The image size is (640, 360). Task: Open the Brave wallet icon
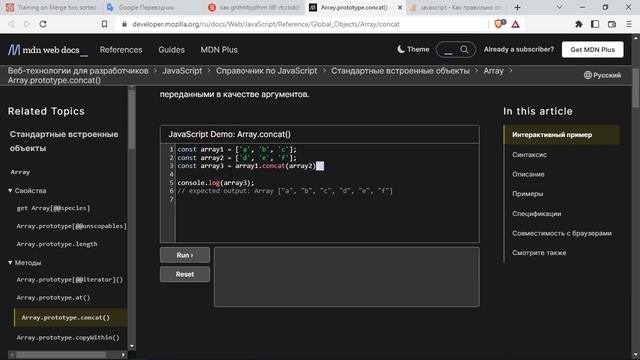click(x=612, y=24)
